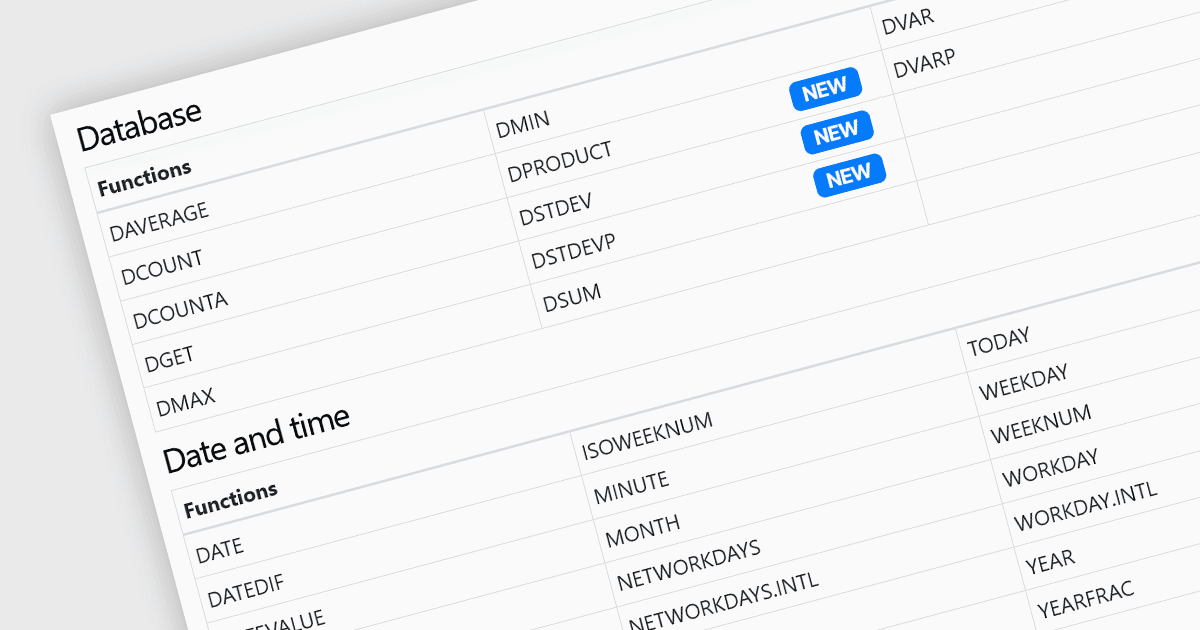Select the DCOUNT function cell

162,267
